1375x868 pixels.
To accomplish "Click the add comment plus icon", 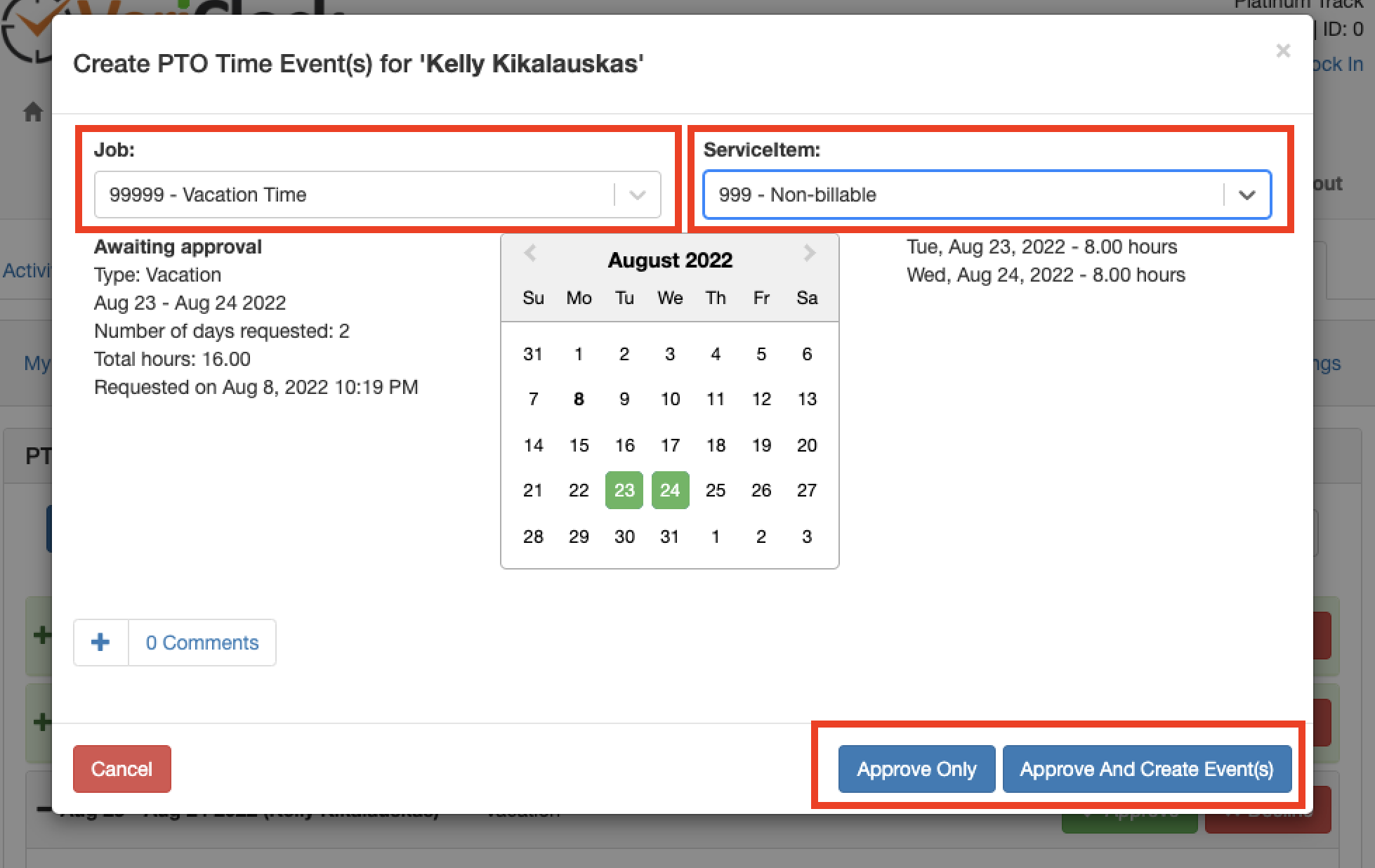I will [x=100, y=642].
